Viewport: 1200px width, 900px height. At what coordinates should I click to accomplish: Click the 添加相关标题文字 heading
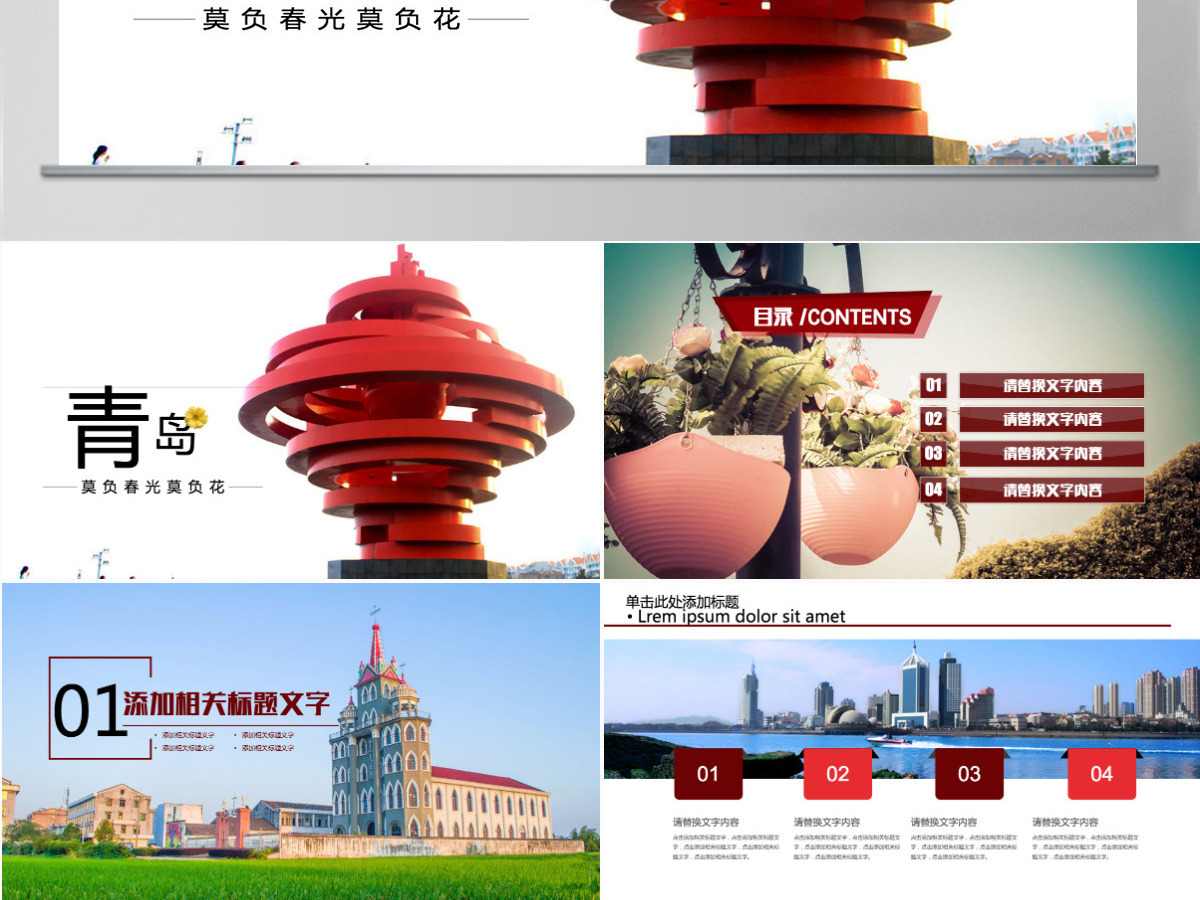[x=226, y=702]
